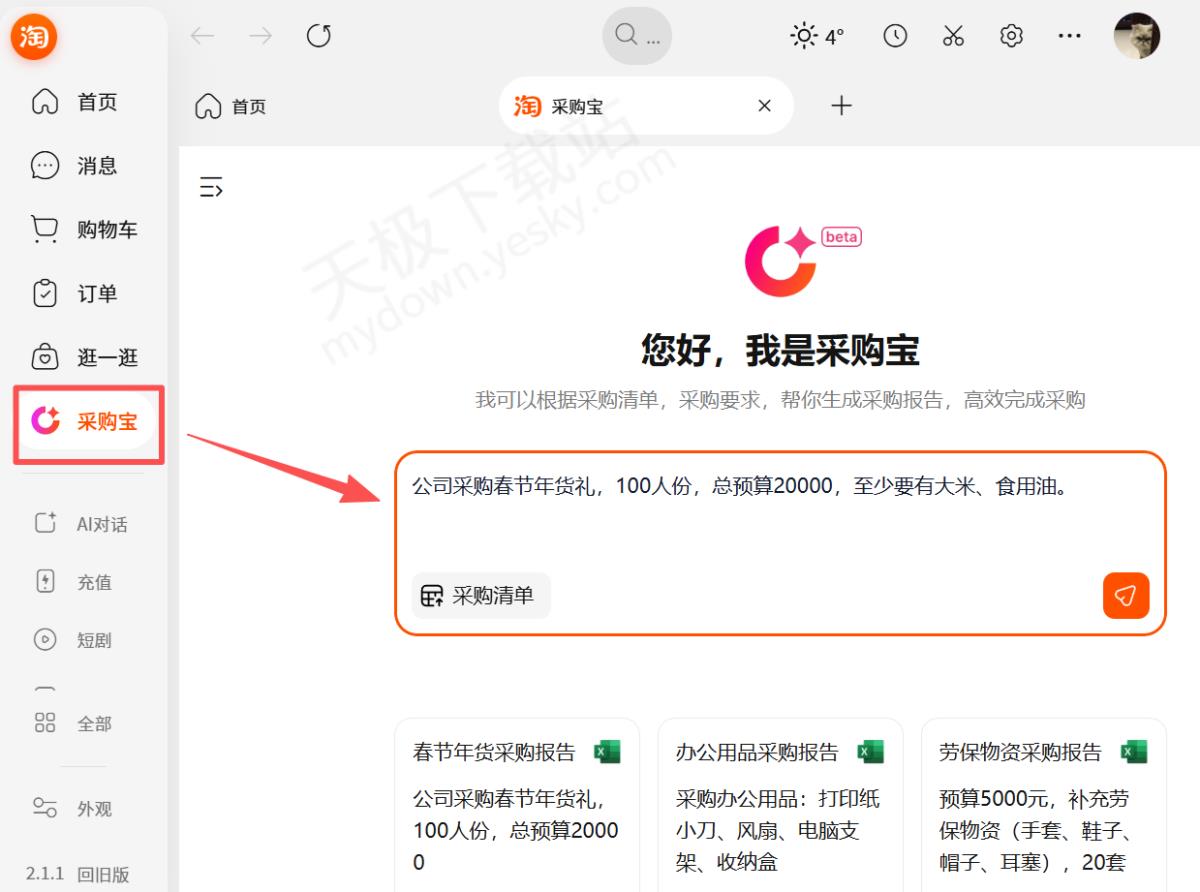Open 购物车 in the sidebar
The width and height of the screenshot is (1200, 892).
pyautogui.click(x=85, y=230)
